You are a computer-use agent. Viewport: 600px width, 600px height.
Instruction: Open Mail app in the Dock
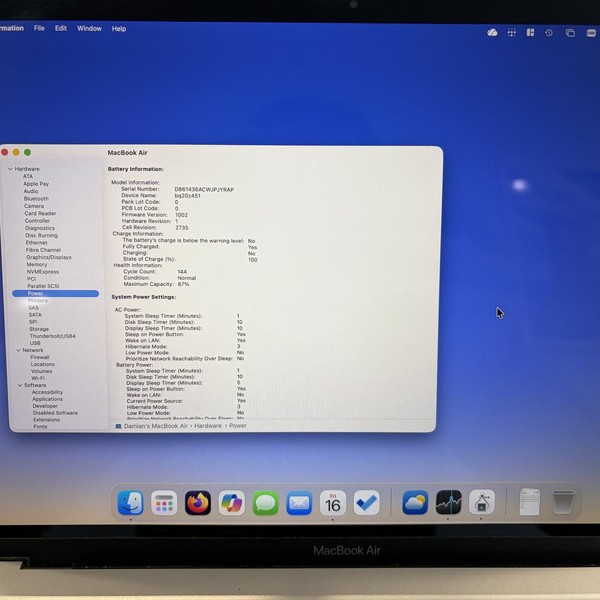coord(299,502)
